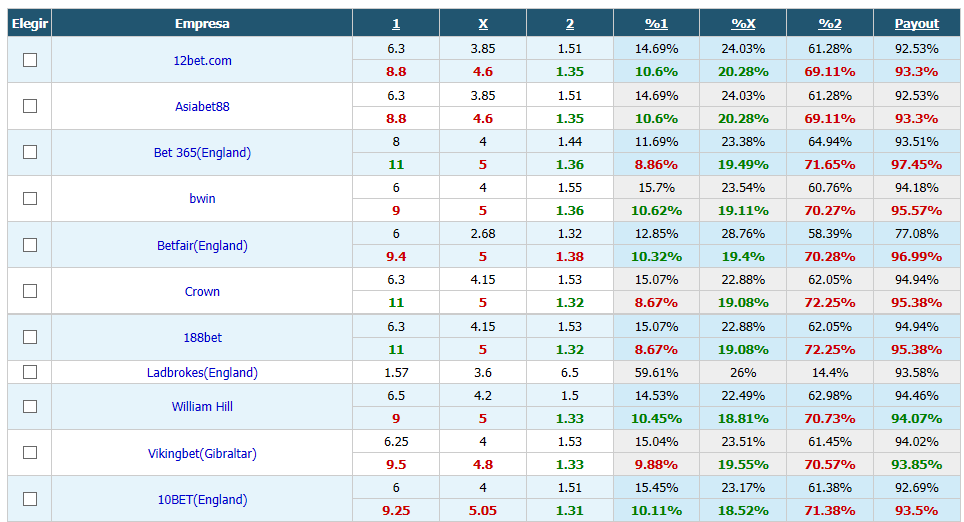Open the 188bet company link
Screen dimensions: 964x522
tap(202, 338)
